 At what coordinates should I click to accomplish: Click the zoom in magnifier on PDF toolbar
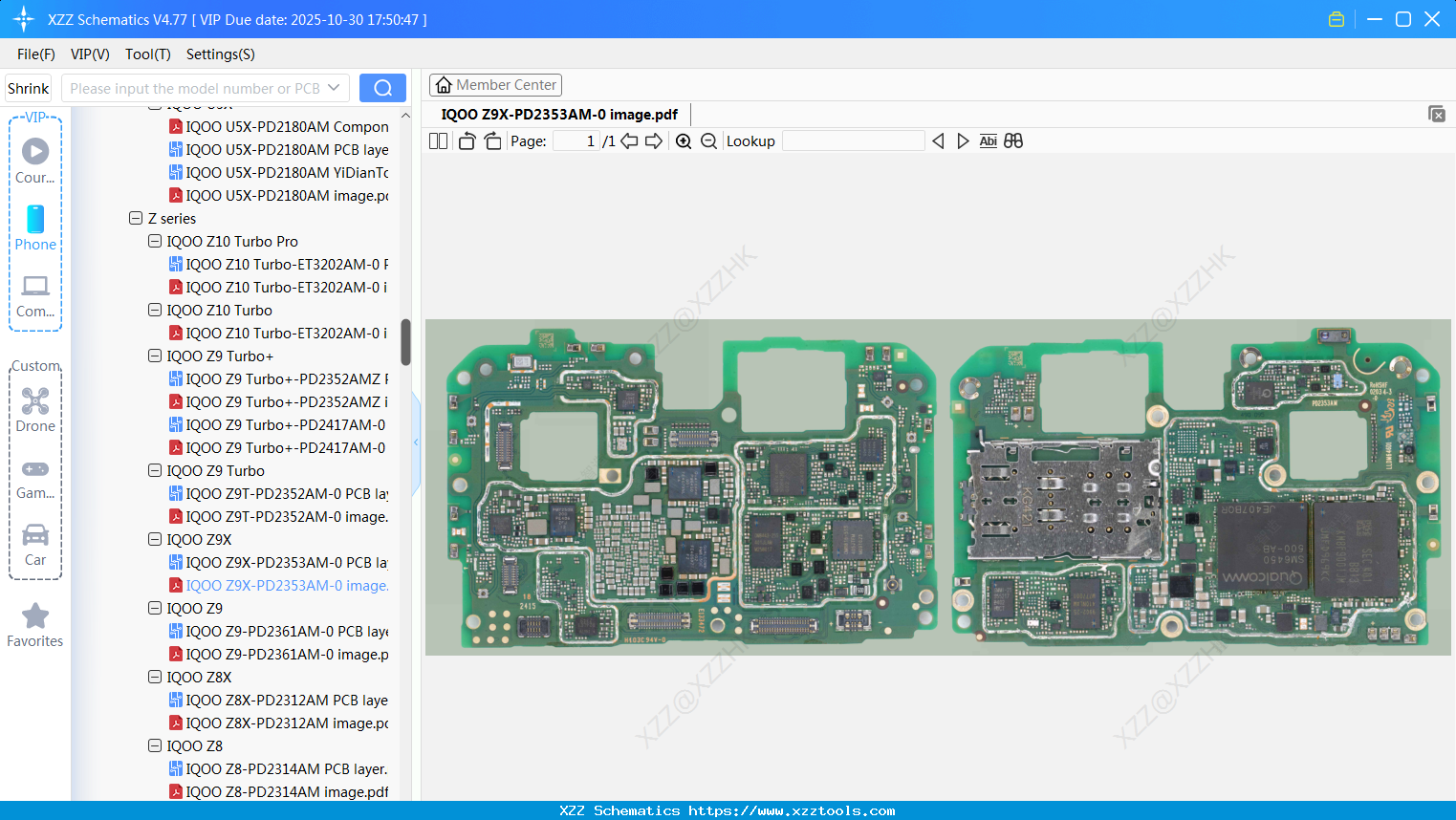coord(684,140)
